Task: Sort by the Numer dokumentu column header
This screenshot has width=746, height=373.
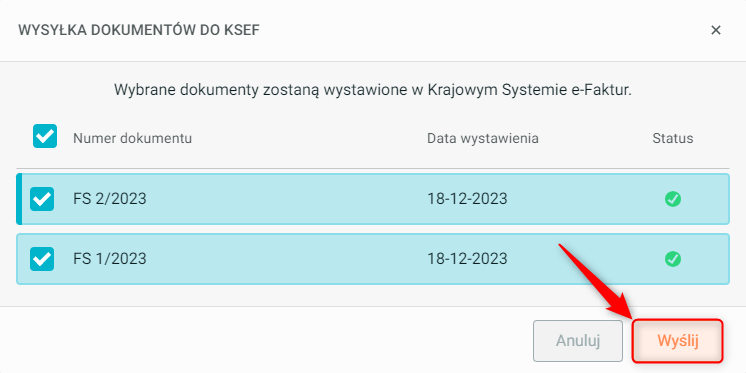Action: point(132,138)
